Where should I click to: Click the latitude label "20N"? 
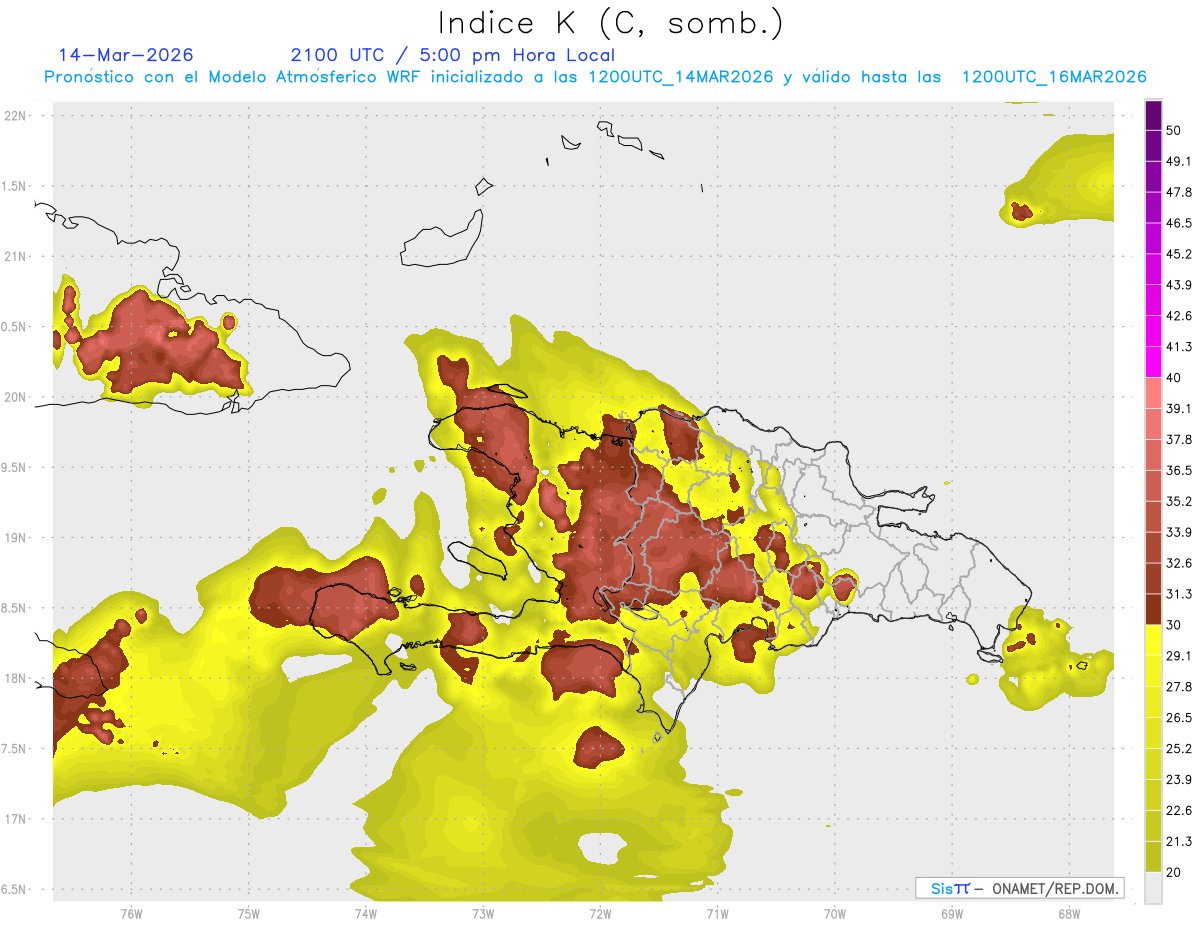point(17,397)
